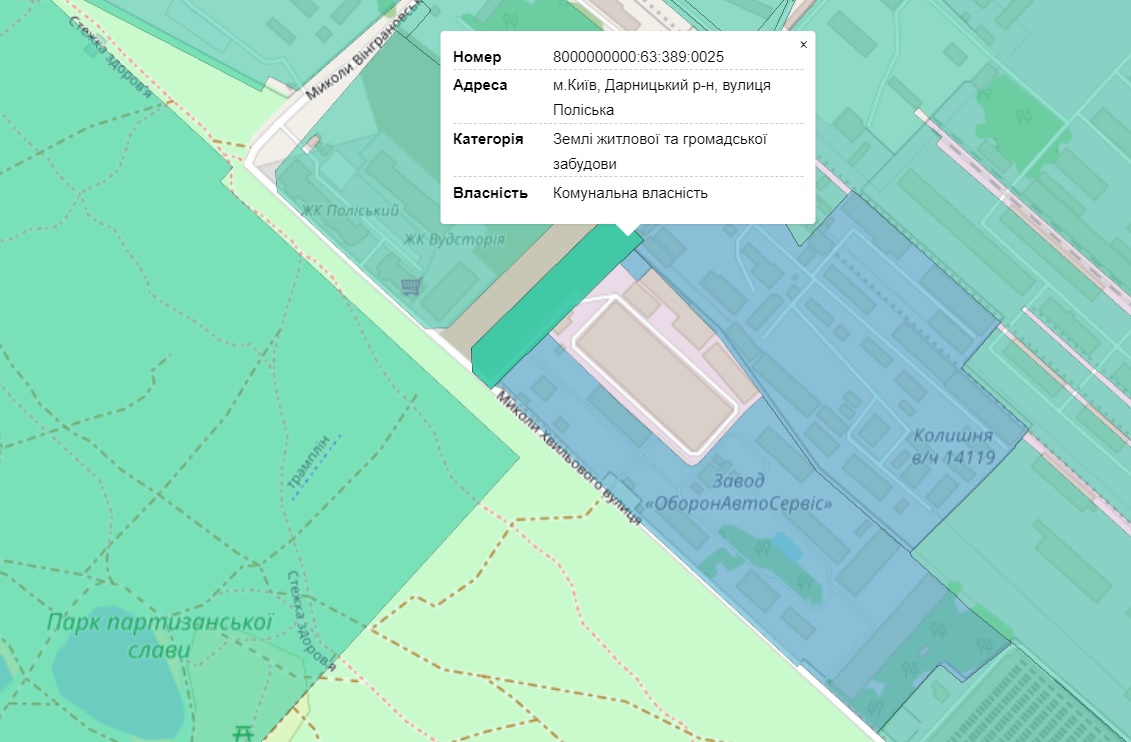Click the shopping cart icon near ЖК Вудсторія
Screen dimensions: 1131x742
(410, 288)
